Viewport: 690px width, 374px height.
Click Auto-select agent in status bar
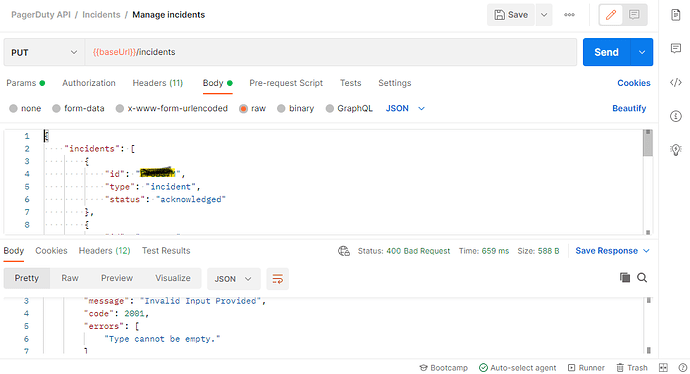pos(518,368)
